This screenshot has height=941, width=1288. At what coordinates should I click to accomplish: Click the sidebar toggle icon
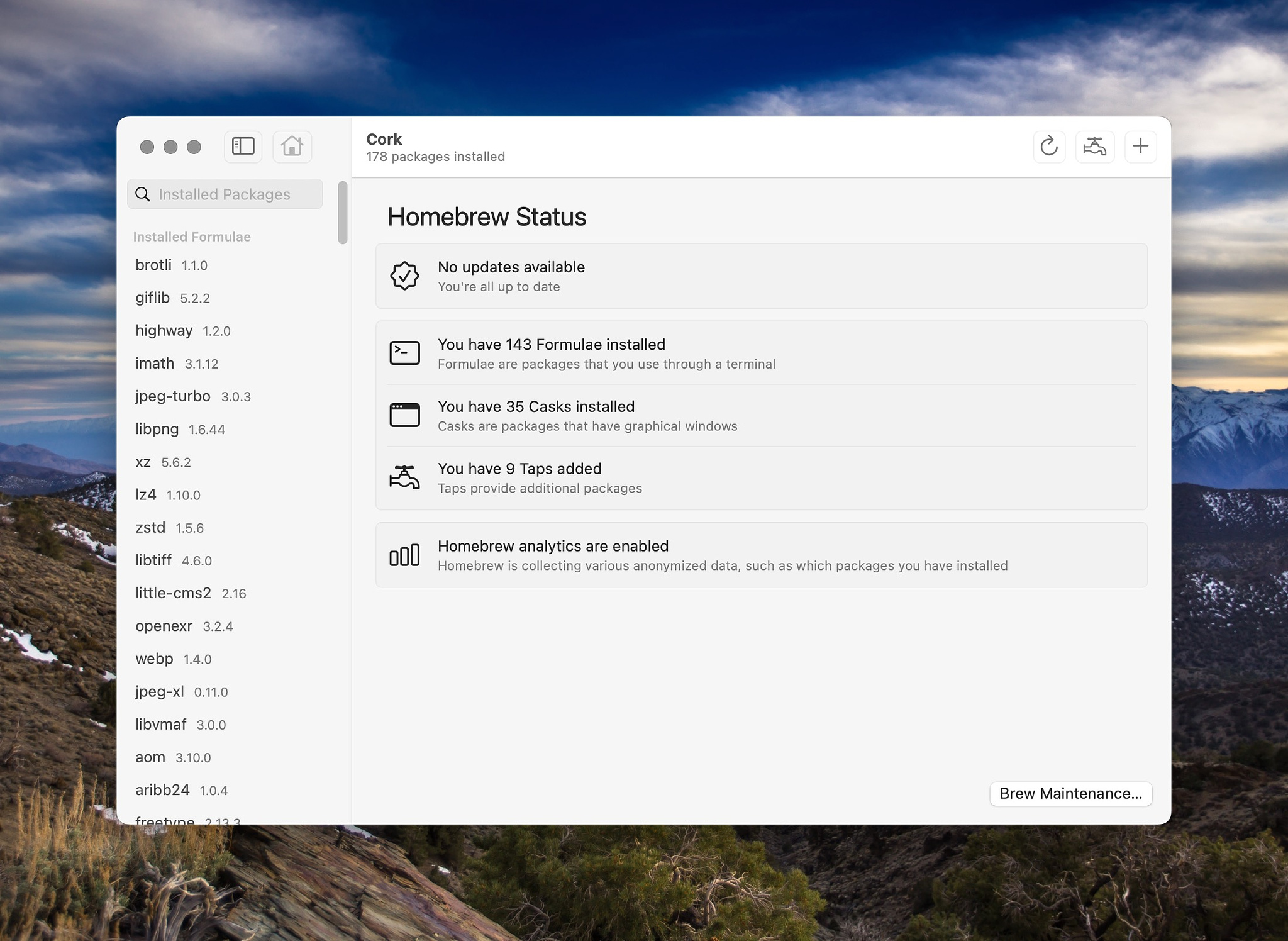244,146
